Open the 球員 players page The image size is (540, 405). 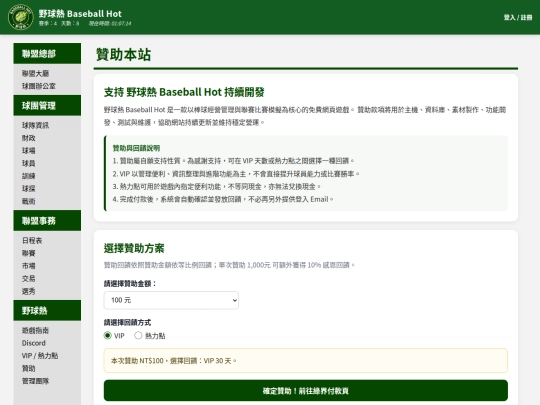(29, 163)
